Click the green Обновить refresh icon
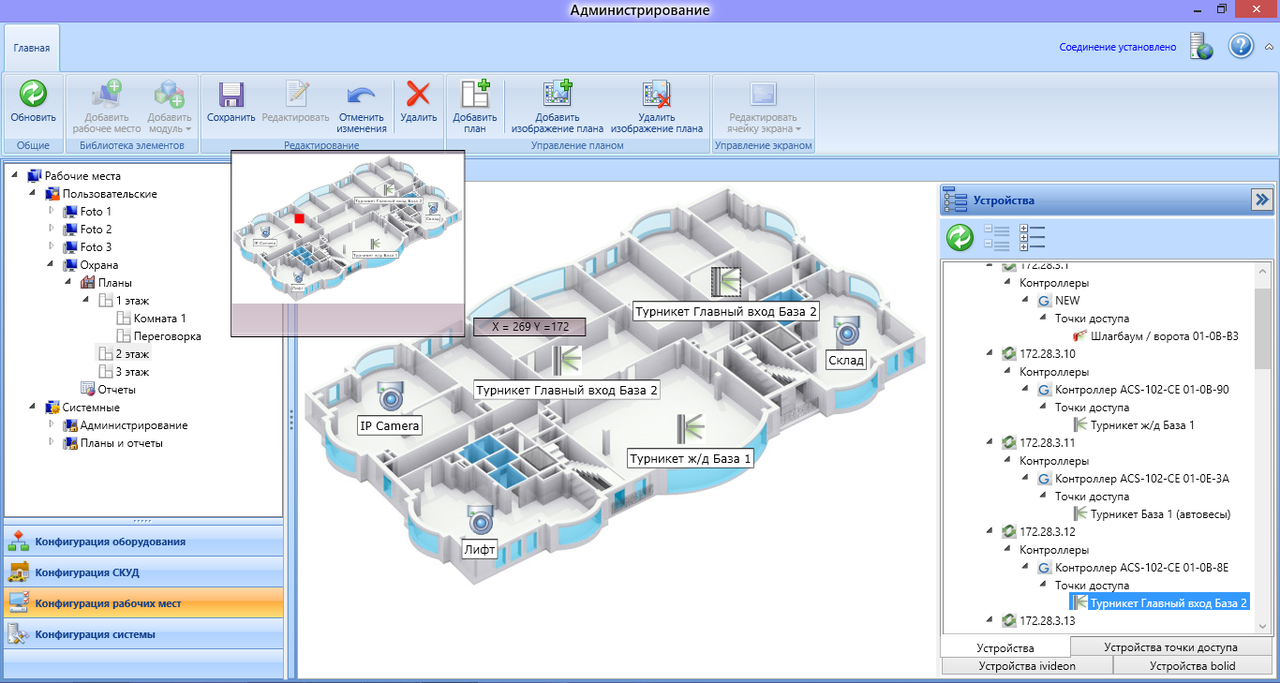This screenshot has width=1280, height=683. (33, 95)
